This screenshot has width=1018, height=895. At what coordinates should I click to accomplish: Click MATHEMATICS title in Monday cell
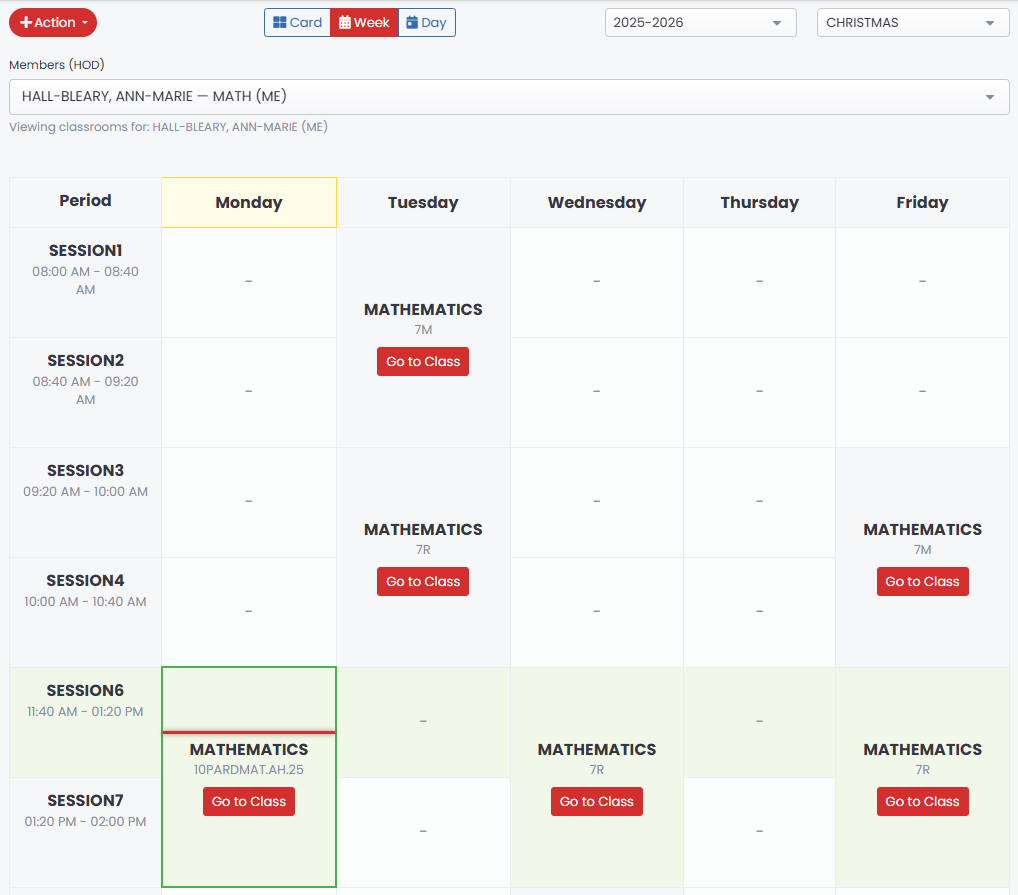pyautogui.click(x=249, y=750)
